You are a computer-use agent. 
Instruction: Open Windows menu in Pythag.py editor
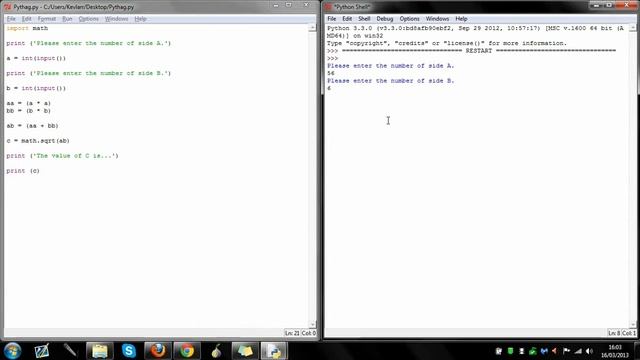(x=116, y=19)
